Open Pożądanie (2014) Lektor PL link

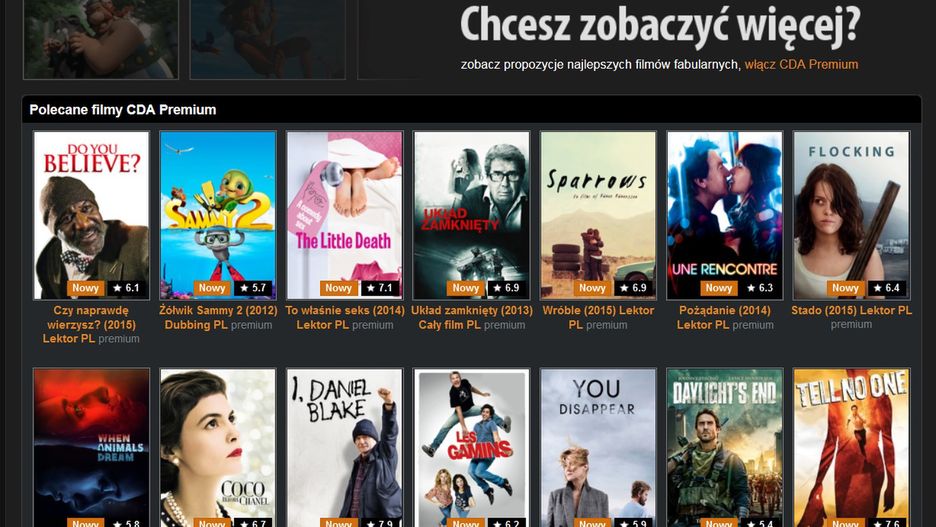(x=725, y=318)
